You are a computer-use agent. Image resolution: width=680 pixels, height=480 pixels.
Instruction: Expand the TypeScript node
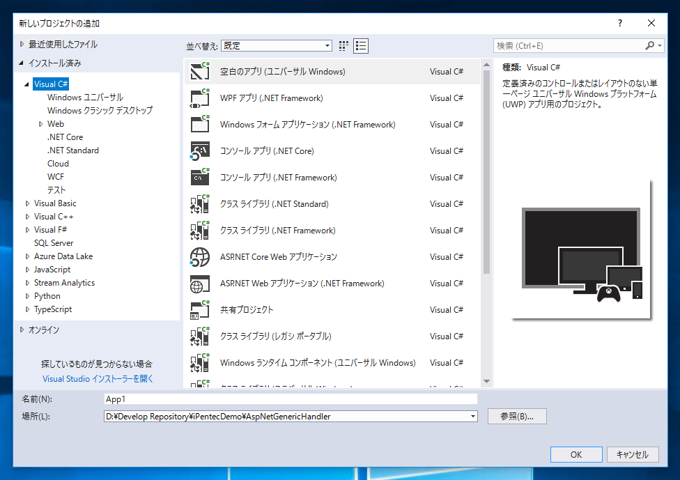(27, 309)
